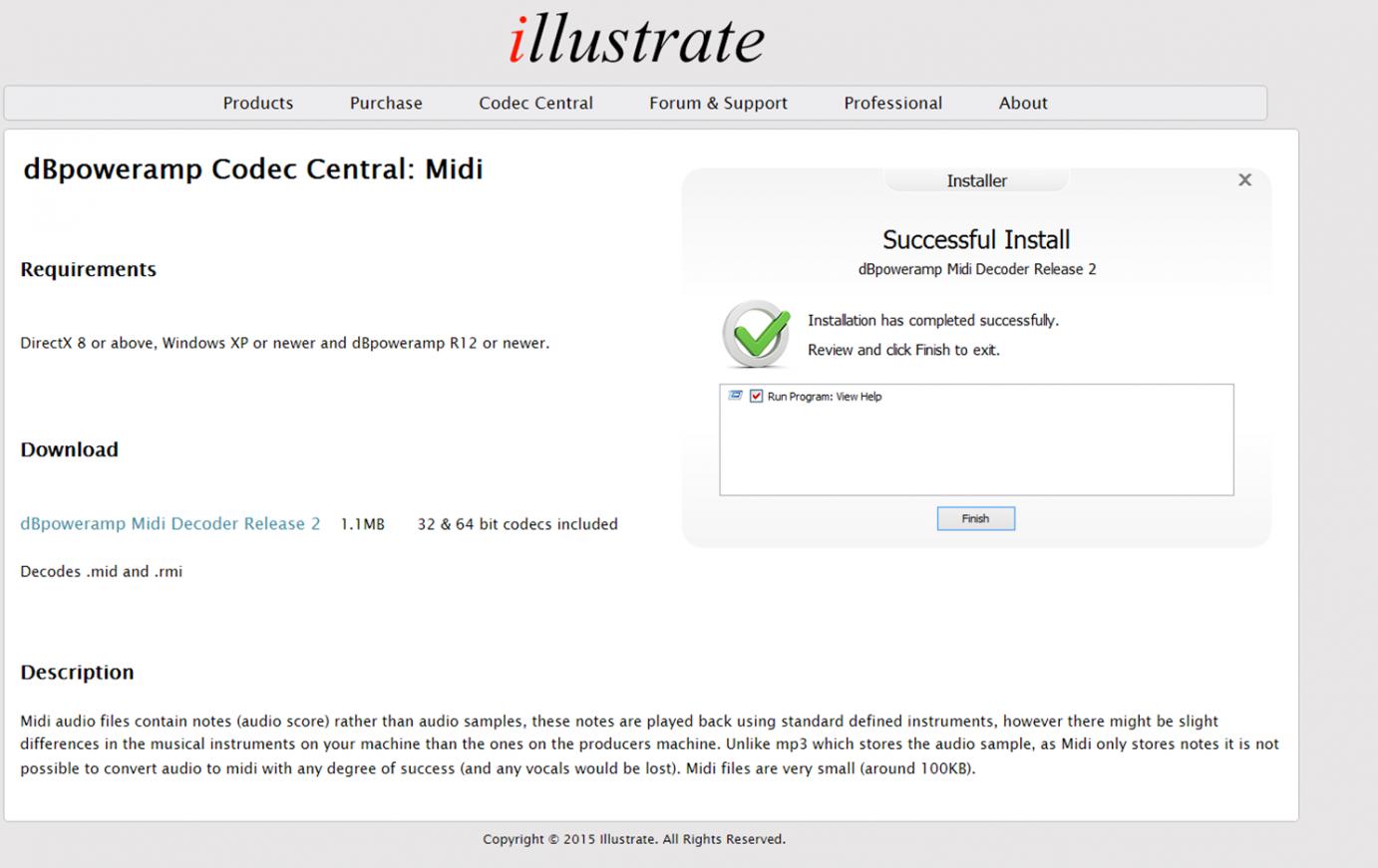Open the Products menu
Viewport: 1378px width, 868px height.
coord(257,103)
